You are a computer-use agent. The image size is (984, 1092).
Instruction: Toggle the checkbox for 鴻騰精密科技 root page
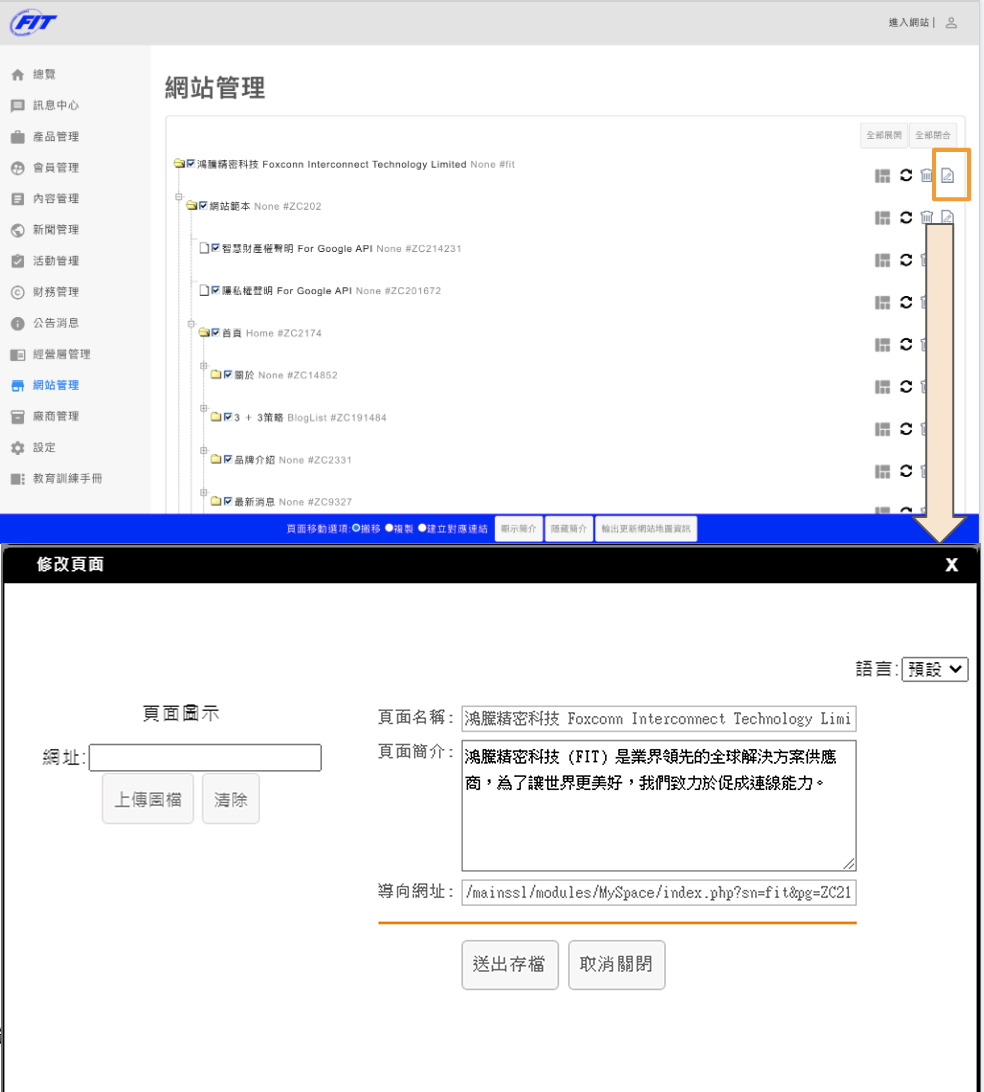point(191,164)
